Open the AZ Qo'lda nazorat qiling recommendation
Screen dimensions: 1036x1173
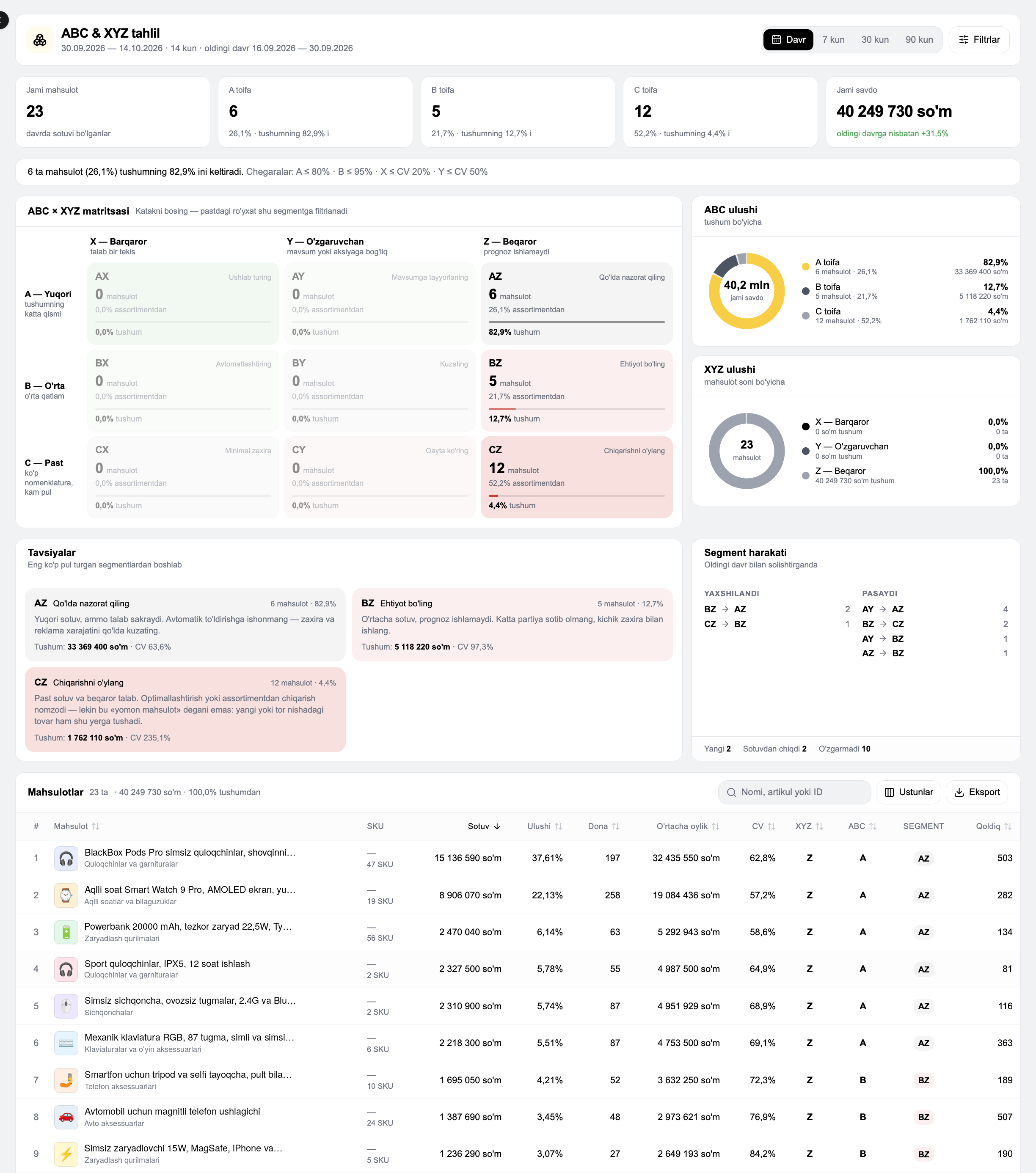[185, 625]
